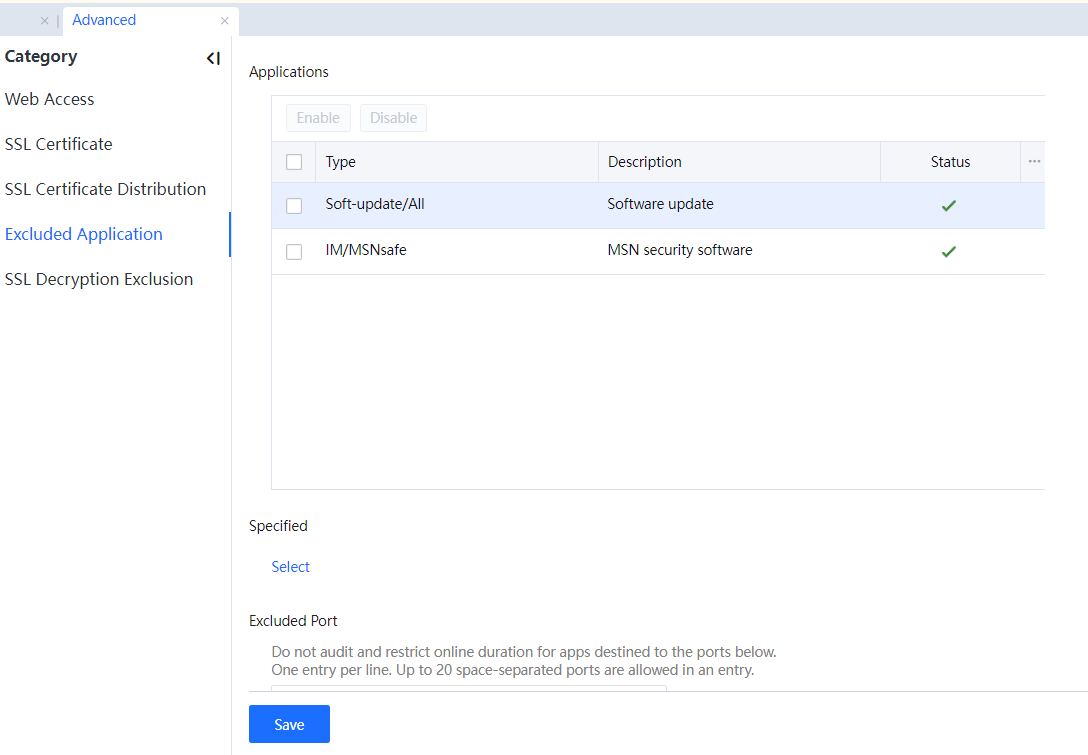The height and width of the screenshot is (755, 1088).
Task: Go to SSL Certificate Distribution
Action: click(105, 189)
